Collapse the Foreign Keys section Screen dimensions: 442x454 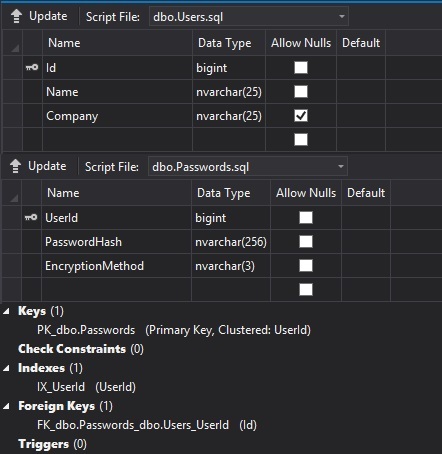[7, 406]
